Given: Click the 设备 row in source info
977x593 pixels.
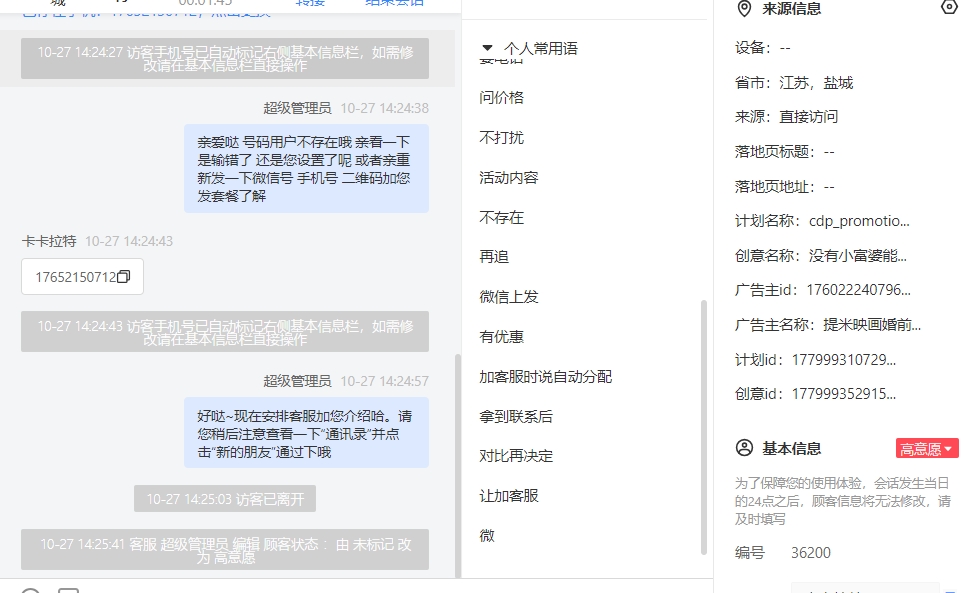Looking at the screenshot, I should (763, 48).
